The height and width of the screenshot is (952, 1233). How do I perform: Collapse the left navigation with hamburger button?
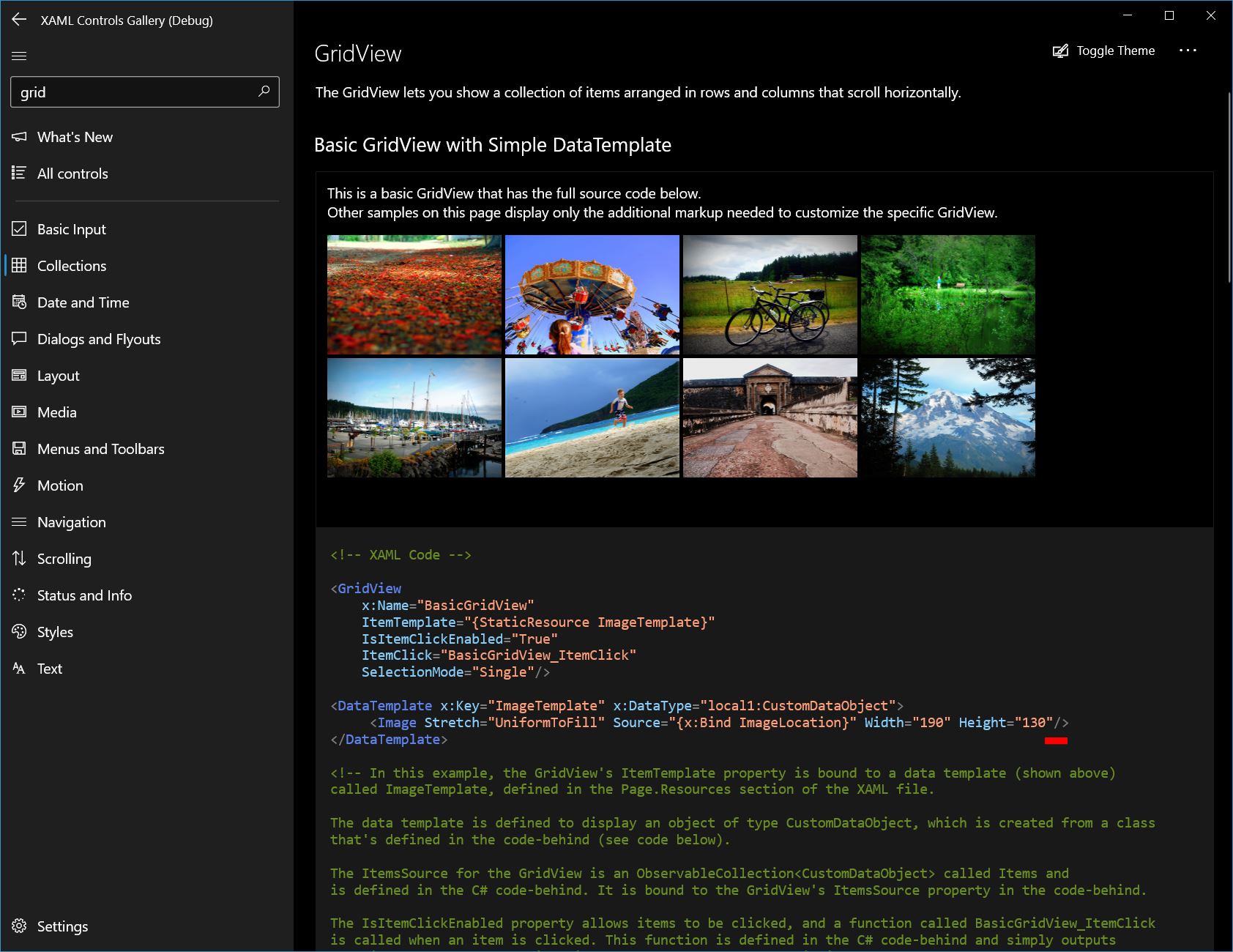(x=20, y=55)
